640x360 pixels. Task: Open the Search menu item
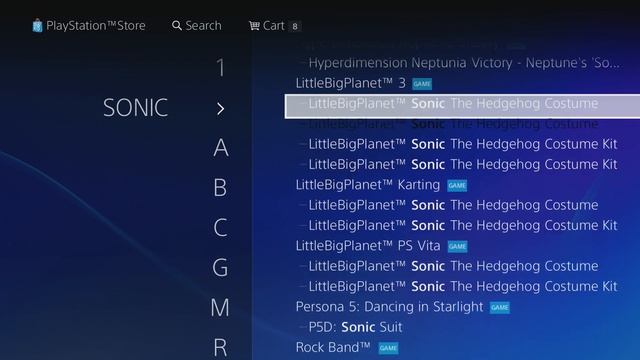[x=203, y=26]
